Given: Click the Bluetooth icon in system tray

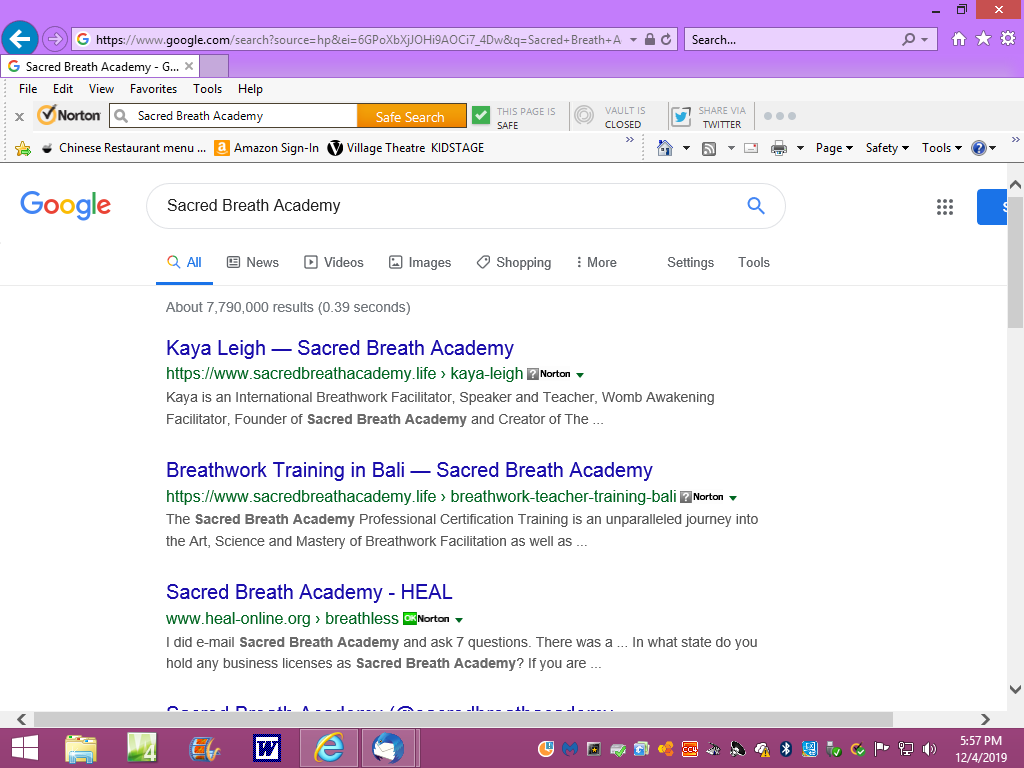Looking at the screenshot, I should pyautogui.click(x=786, y=749).
